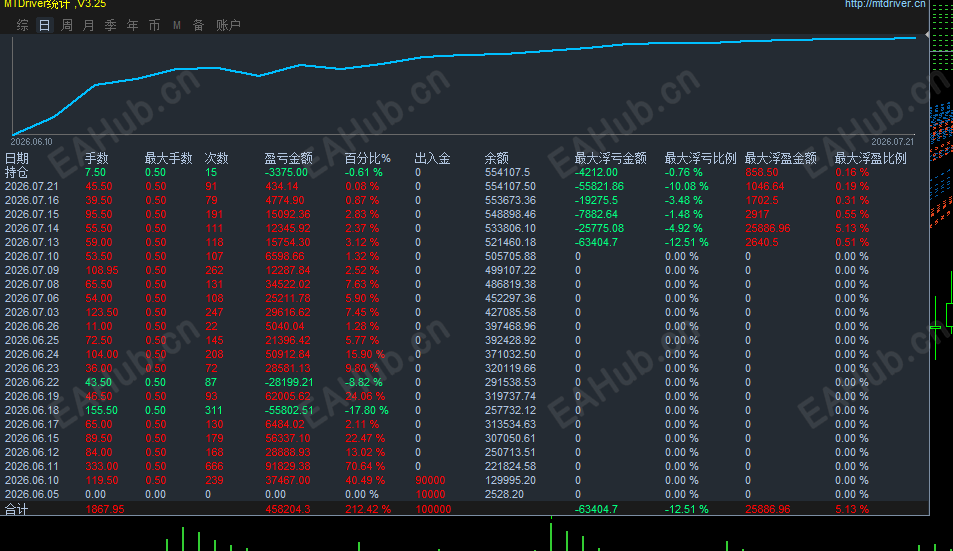The height and width of the screenshot is (551, 953).
Task: Click loss value -28199.21
Action: 289,382
